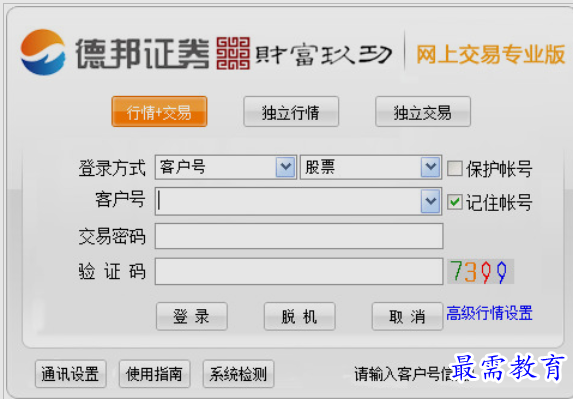Refresh the 7399 captcha image
Image resolution: width=573 pixels, height=399 pixels.
tap(481, 271)
